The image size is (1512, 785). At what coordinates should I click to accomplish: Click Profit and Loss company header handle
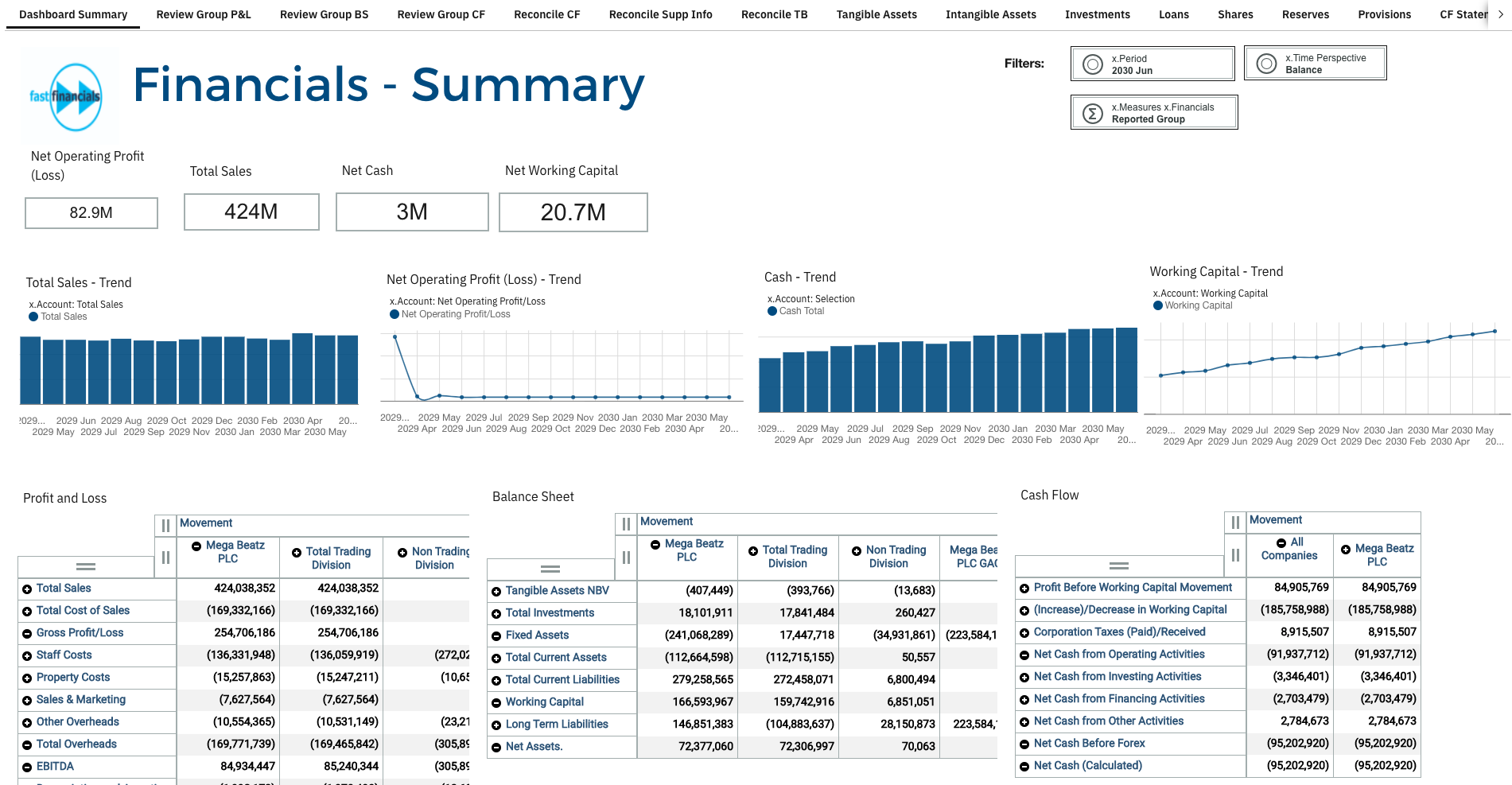(165, 558)
